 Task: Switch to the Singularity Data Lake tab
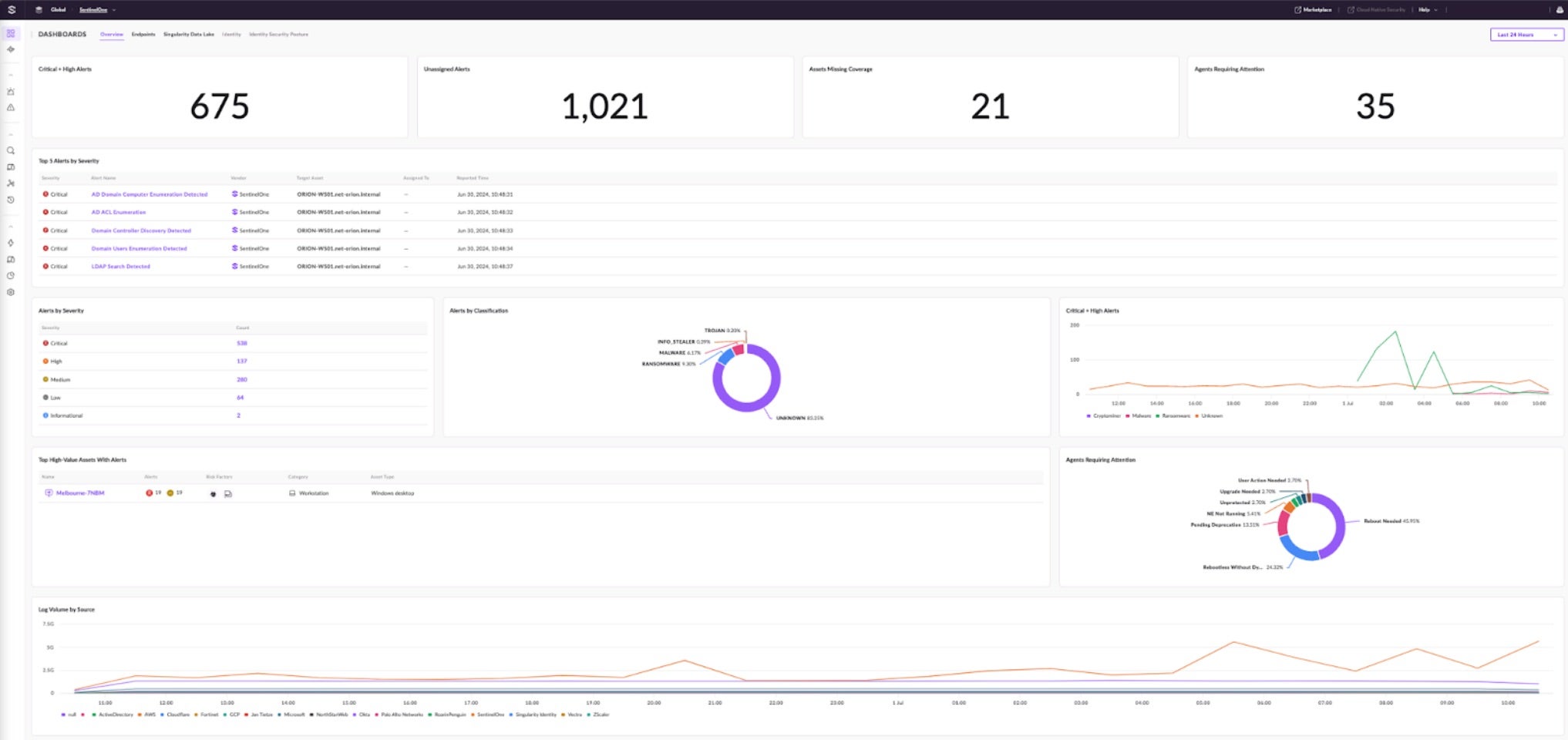[188, 35]
